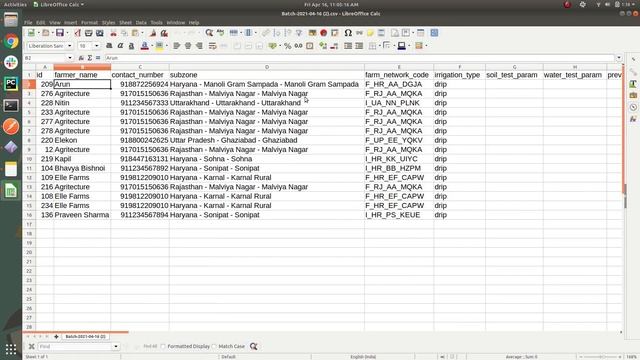Open Terminal from the dock

(11, 105)
